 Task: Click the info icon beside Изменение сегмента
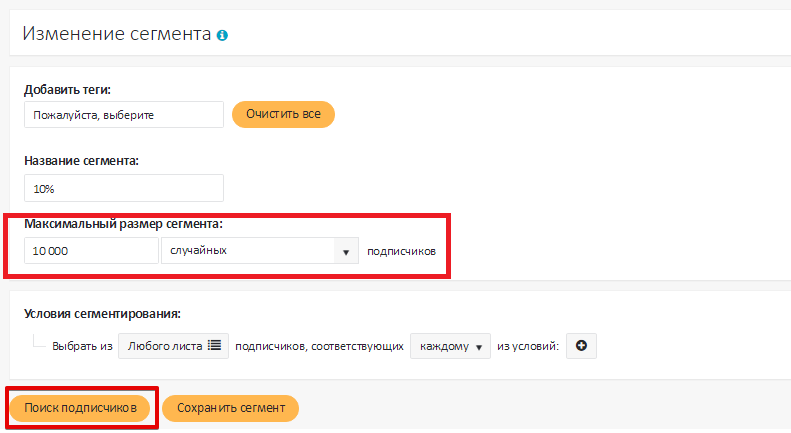pyautogui.click(x=222, y=35)
